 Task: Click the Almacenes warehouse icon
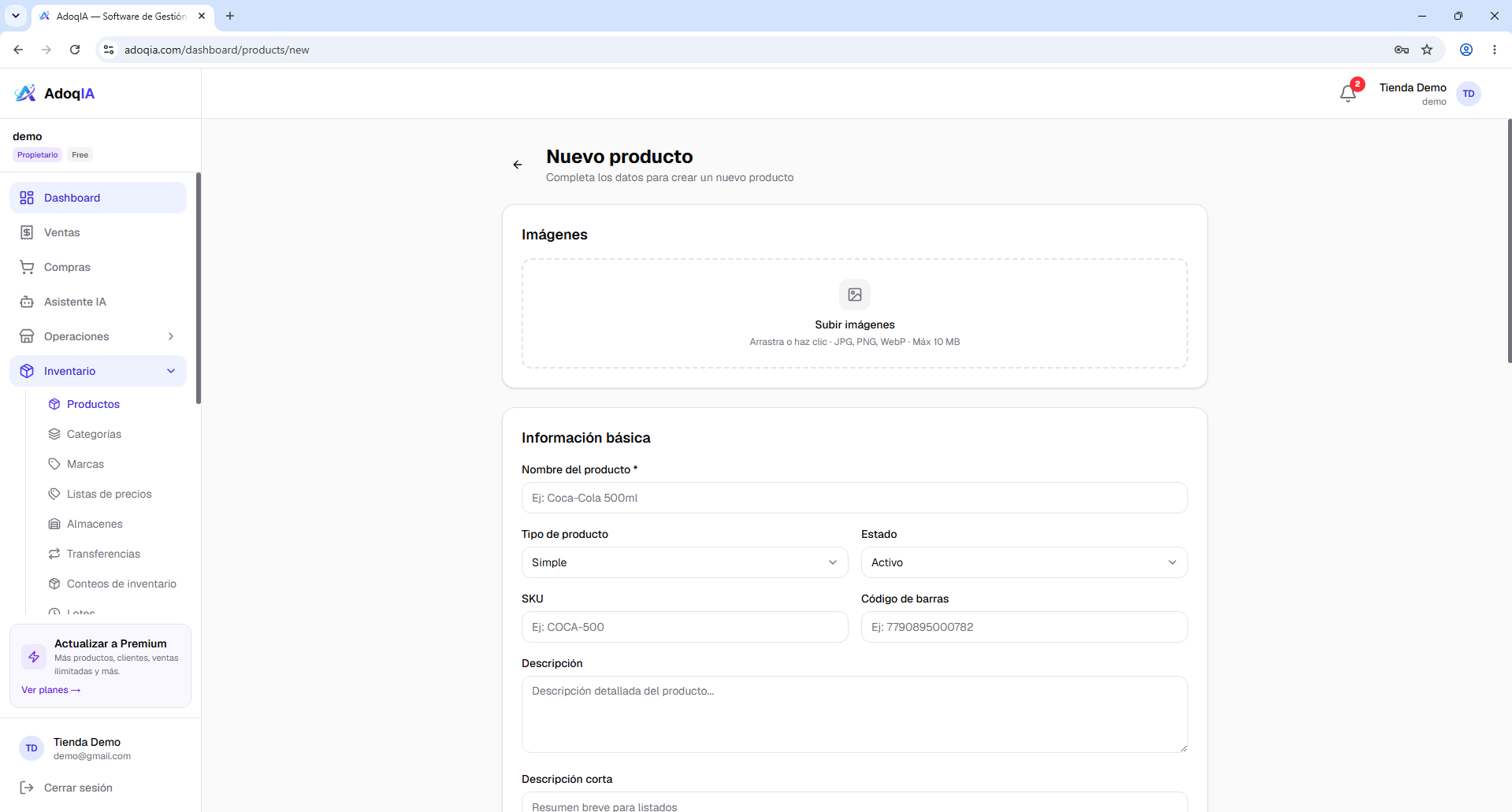coord(54,524)
